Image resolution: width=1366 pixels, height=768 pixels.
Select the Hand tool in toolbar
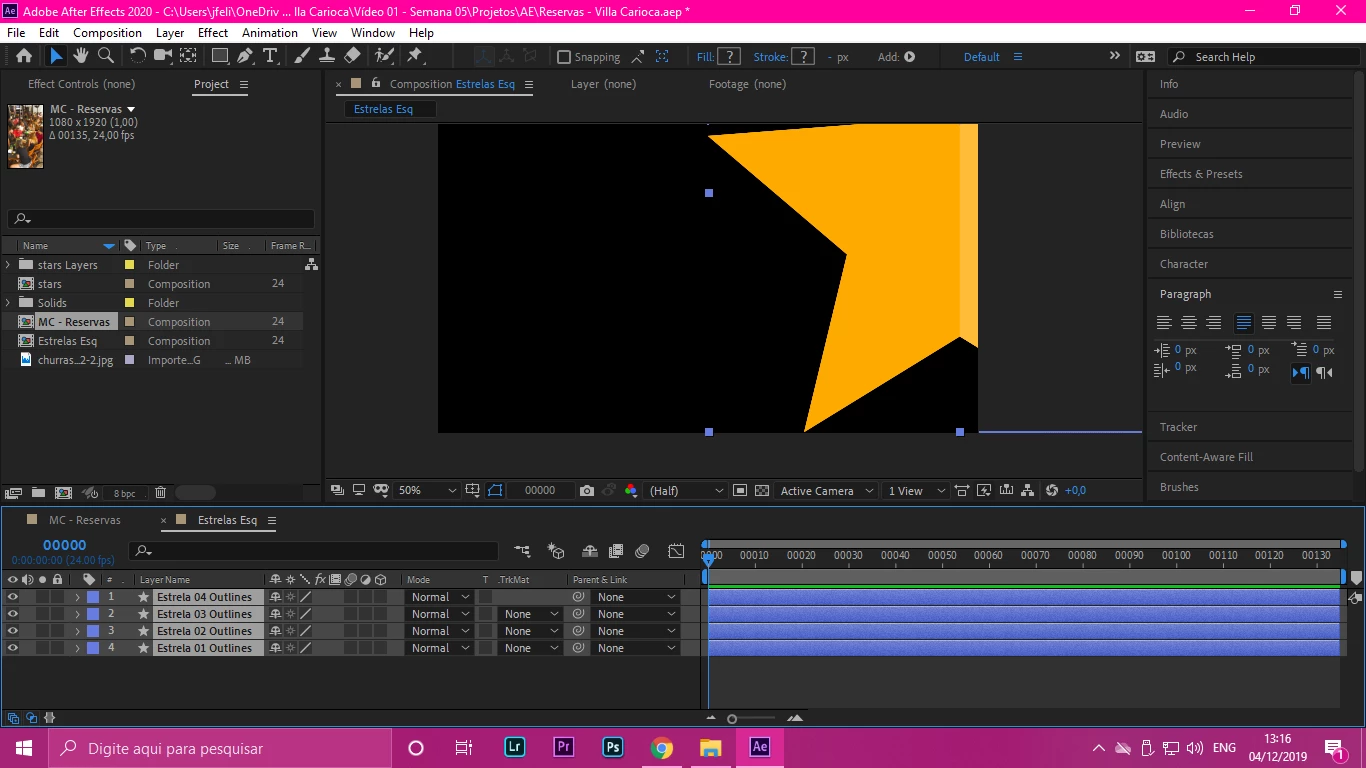coord(80,56)
